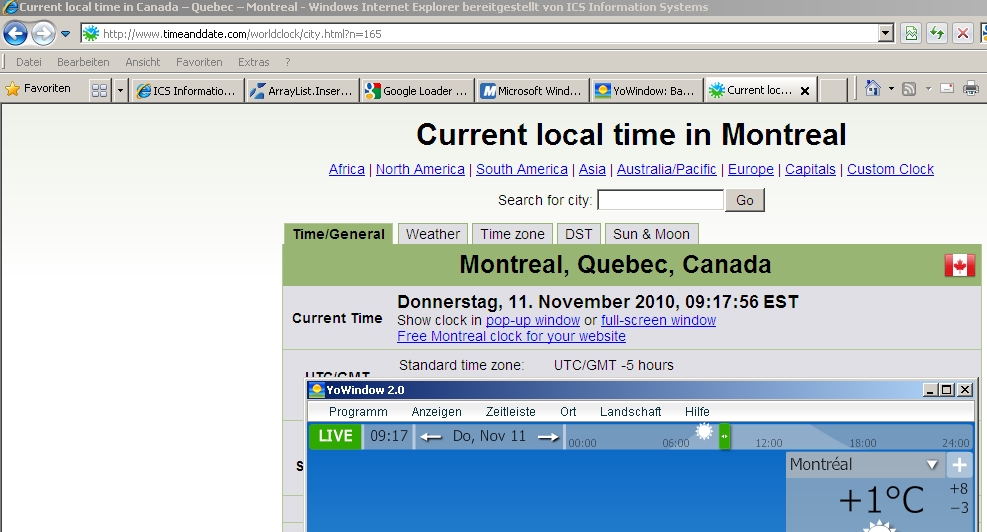This screenshot has width=987, height=532.
Task: Expand the address bar history dropdown
Action: click(886, 34)
